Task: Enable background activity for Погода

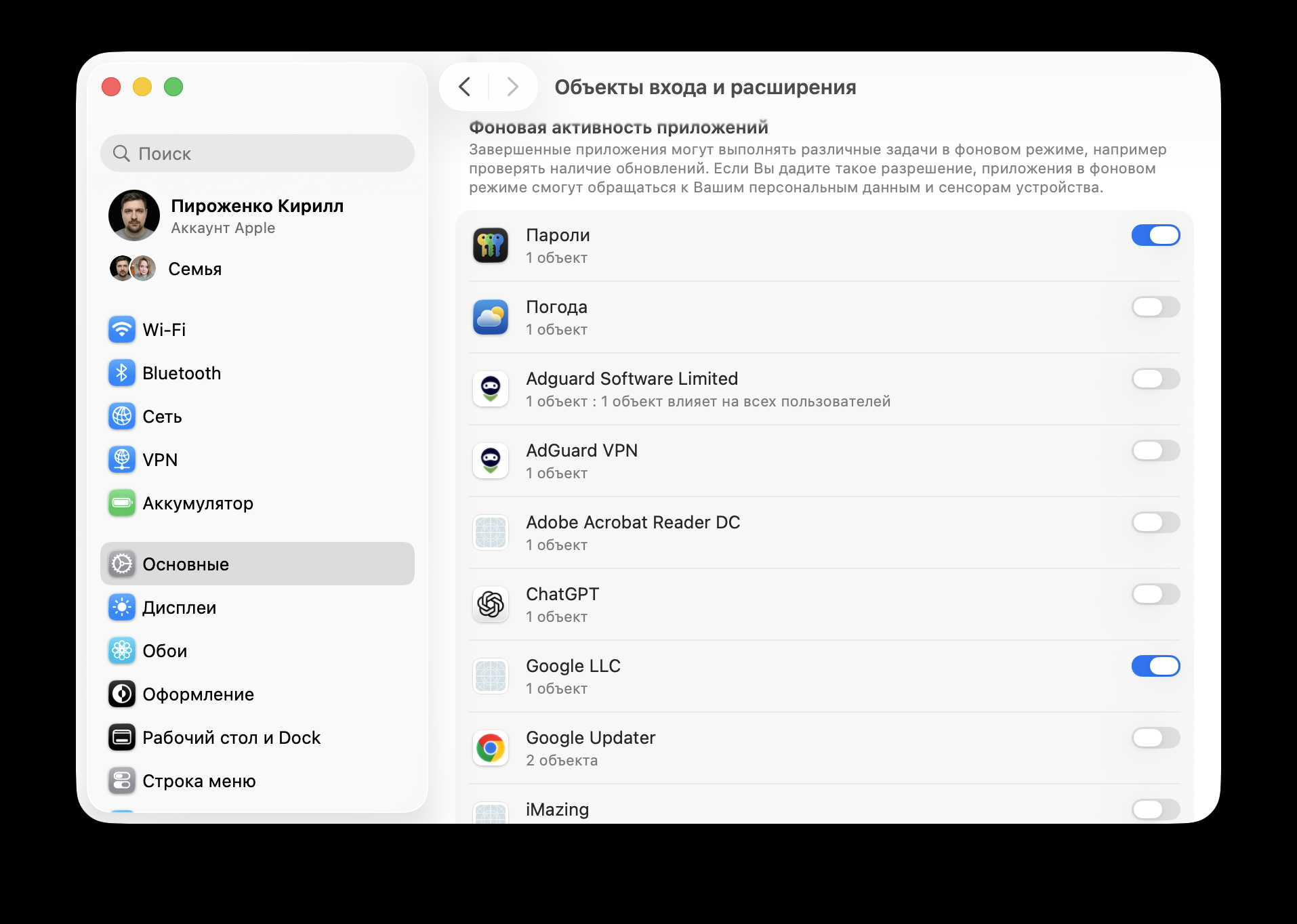Action: (1155, 307)
